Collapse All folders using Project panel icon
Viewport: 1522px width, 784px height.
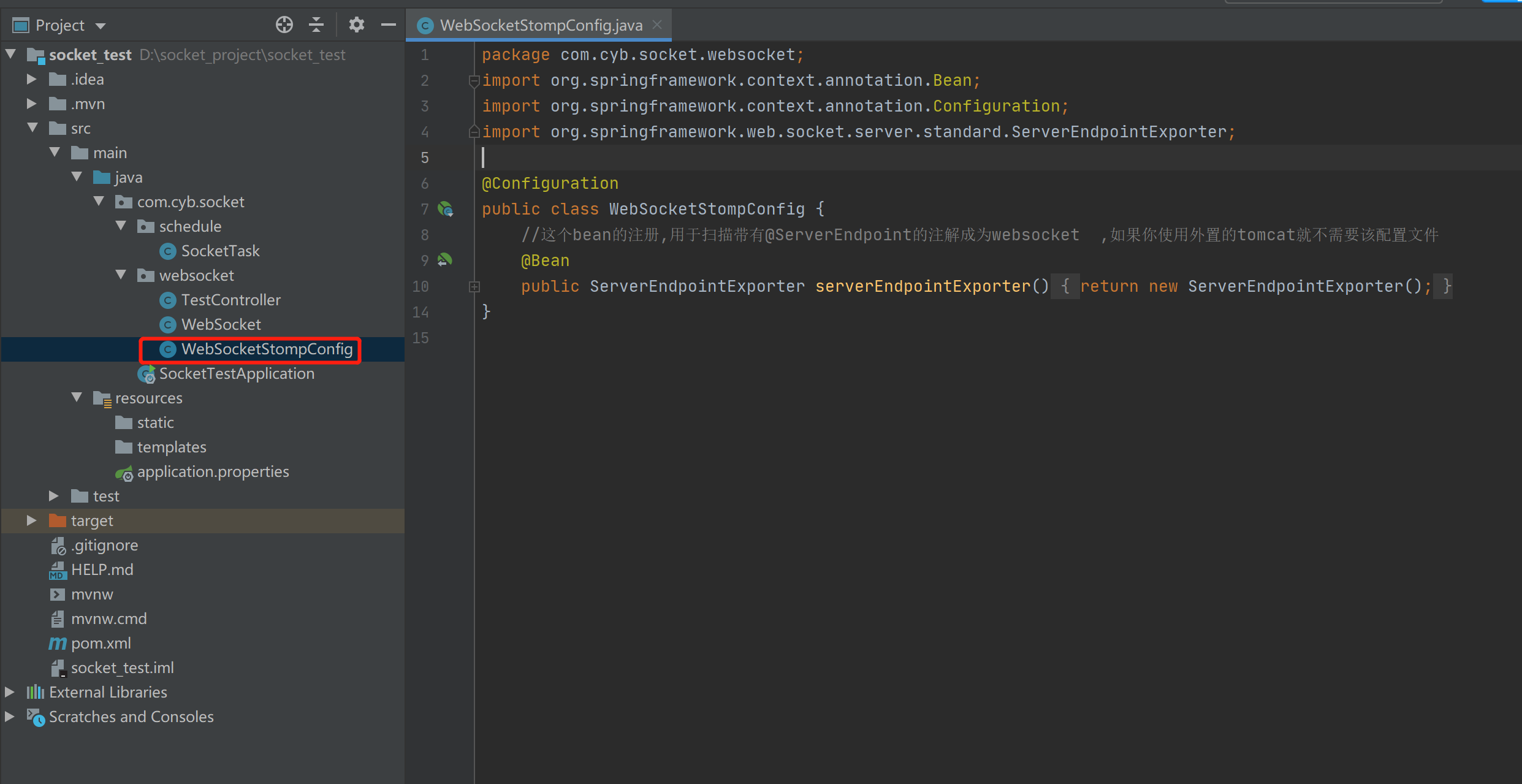pyautogui.click(x=316, y=25)
